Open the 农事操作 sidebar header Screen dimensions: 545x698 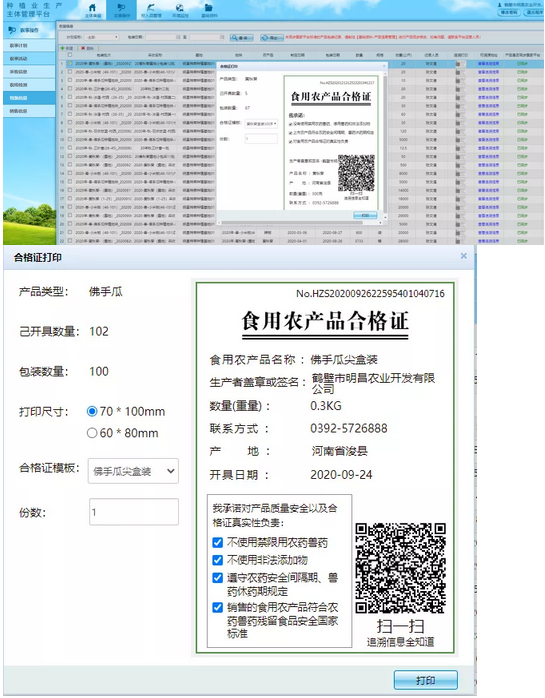[29, 30]
